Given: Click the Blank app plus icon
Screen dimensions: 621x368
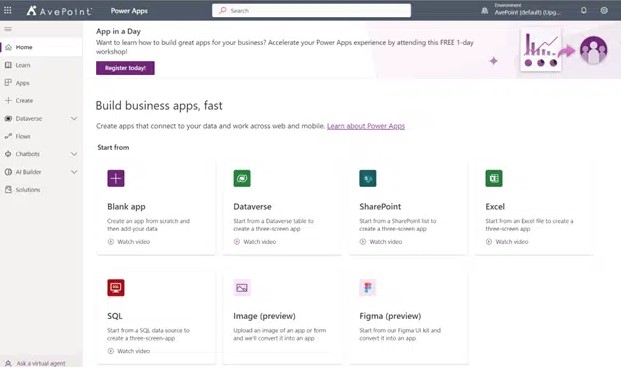Looking at the screenshot, I should point(116,178).
